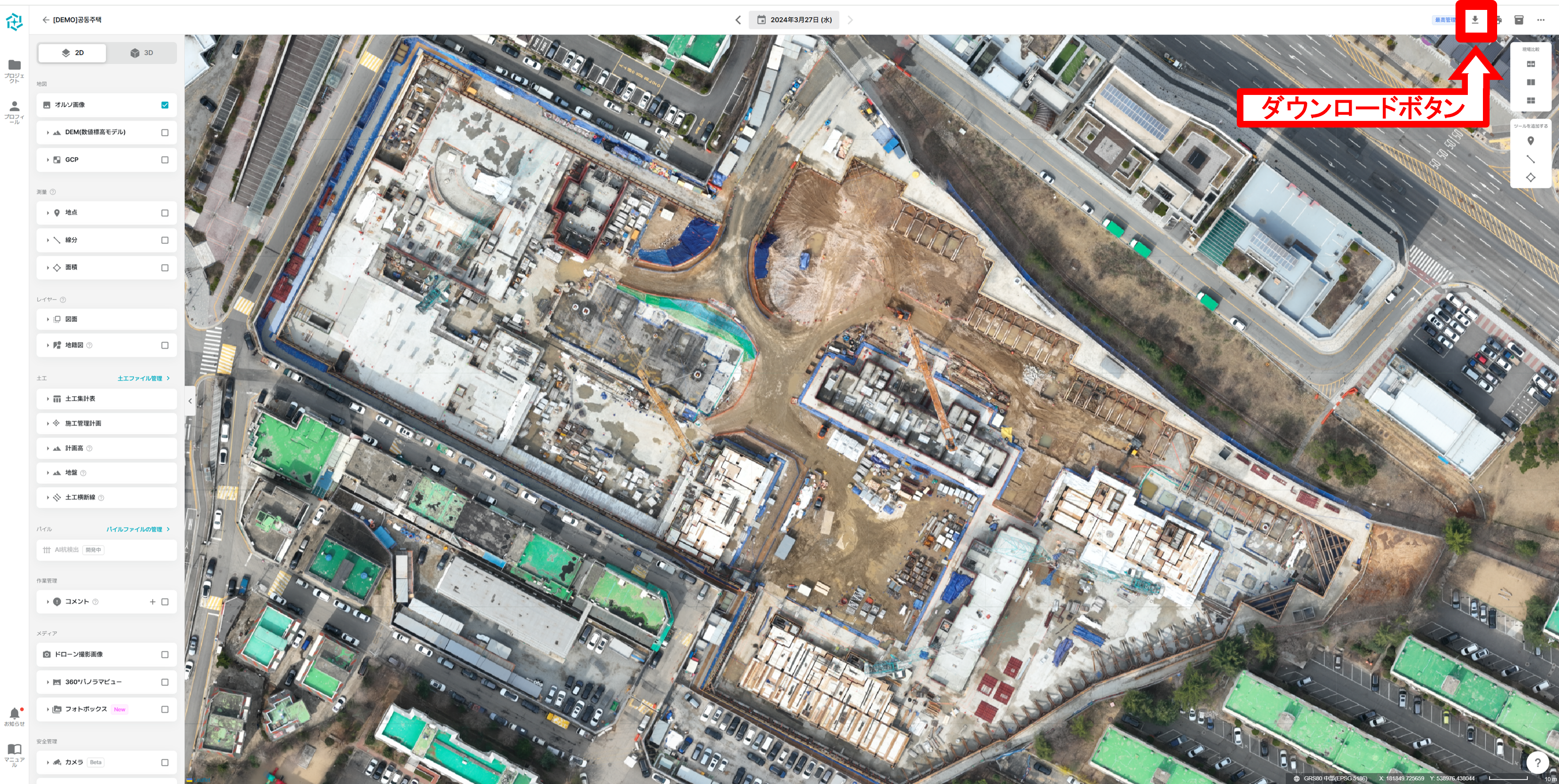Enable the DEM(数値標高モデル) checkbox

[x=164, y=133]
